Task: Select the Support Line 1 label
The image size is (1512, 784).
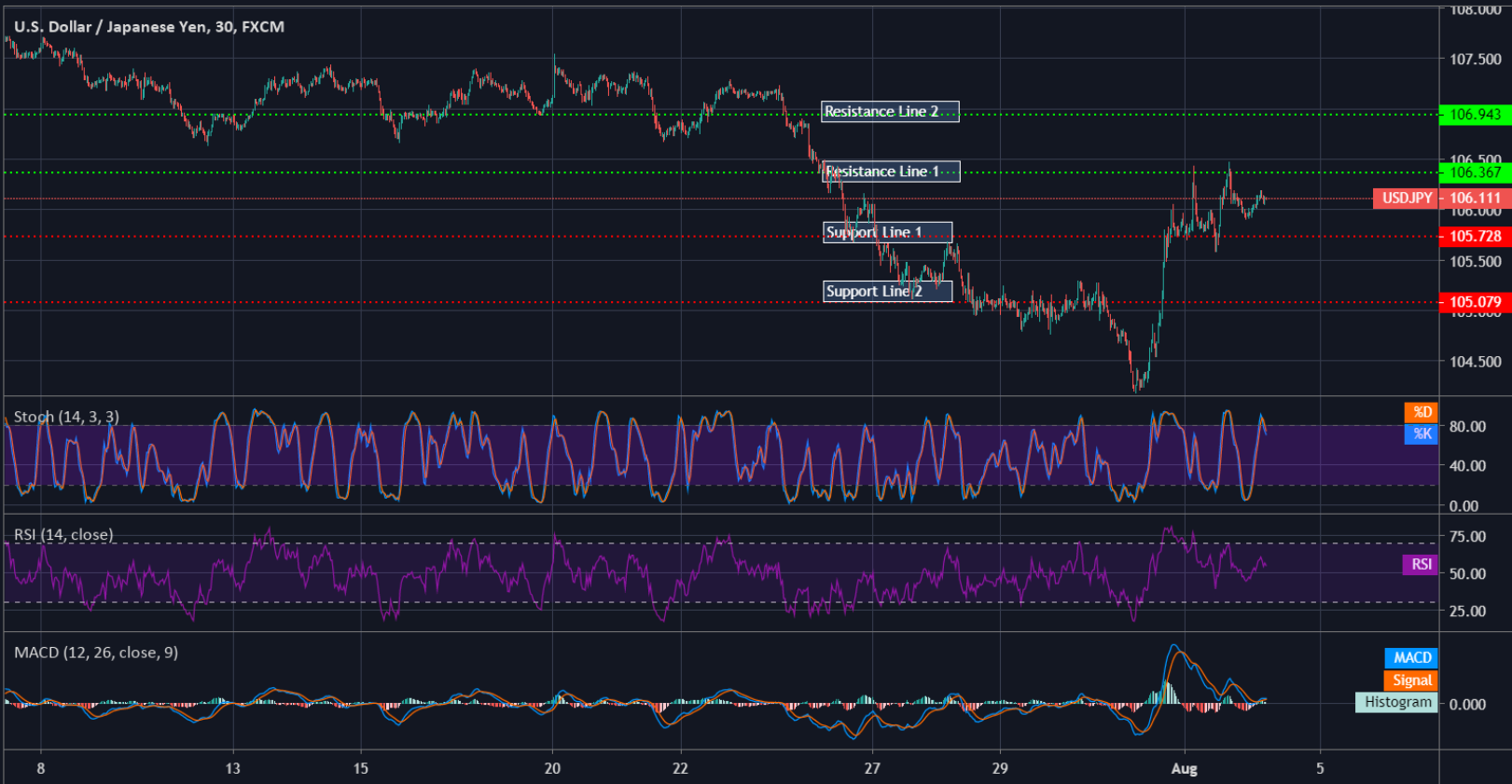Action: [887, 232]
